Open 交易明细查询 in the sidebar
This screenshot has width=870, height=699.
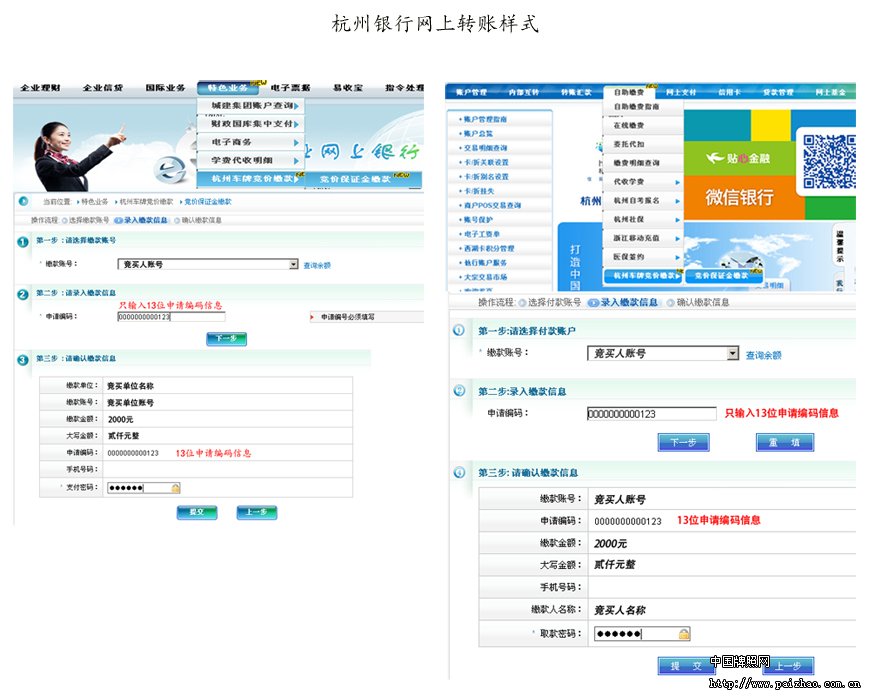coord(485,148)
